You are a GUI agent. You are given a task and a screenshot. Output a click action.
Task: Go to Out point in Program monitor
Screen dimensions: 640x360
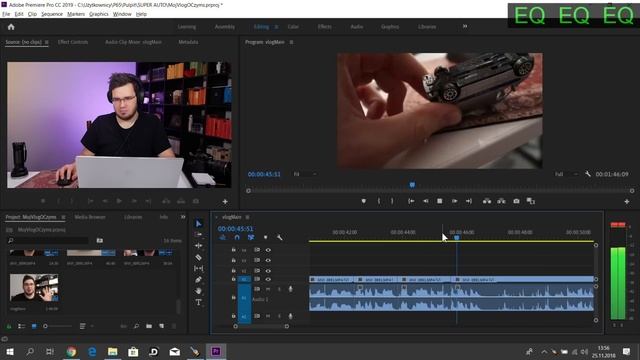(x=469, y=201)
